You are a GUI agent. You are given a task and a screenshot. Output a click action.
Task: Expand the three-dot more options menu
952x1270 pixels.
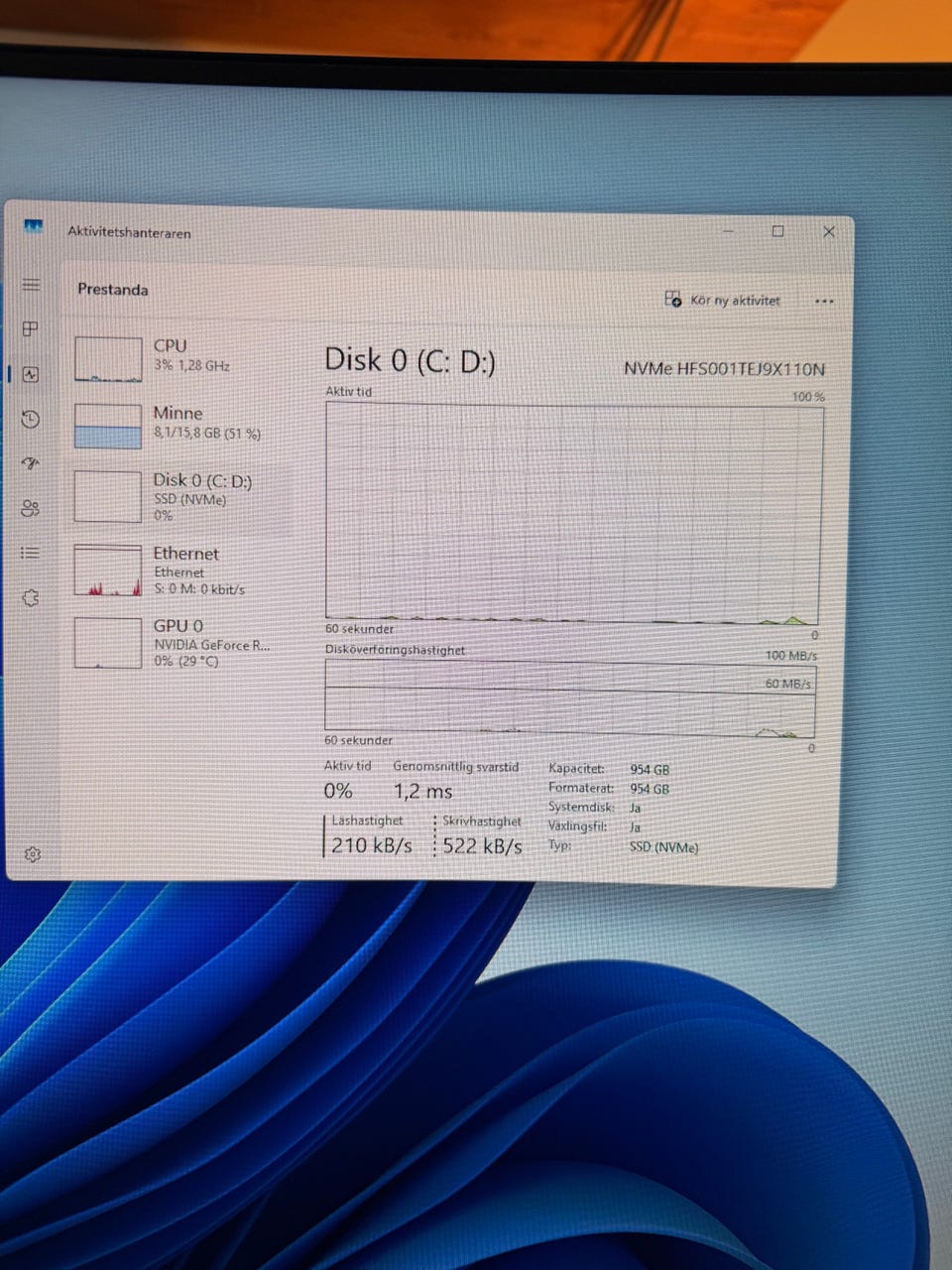click(x=824, y=302)
